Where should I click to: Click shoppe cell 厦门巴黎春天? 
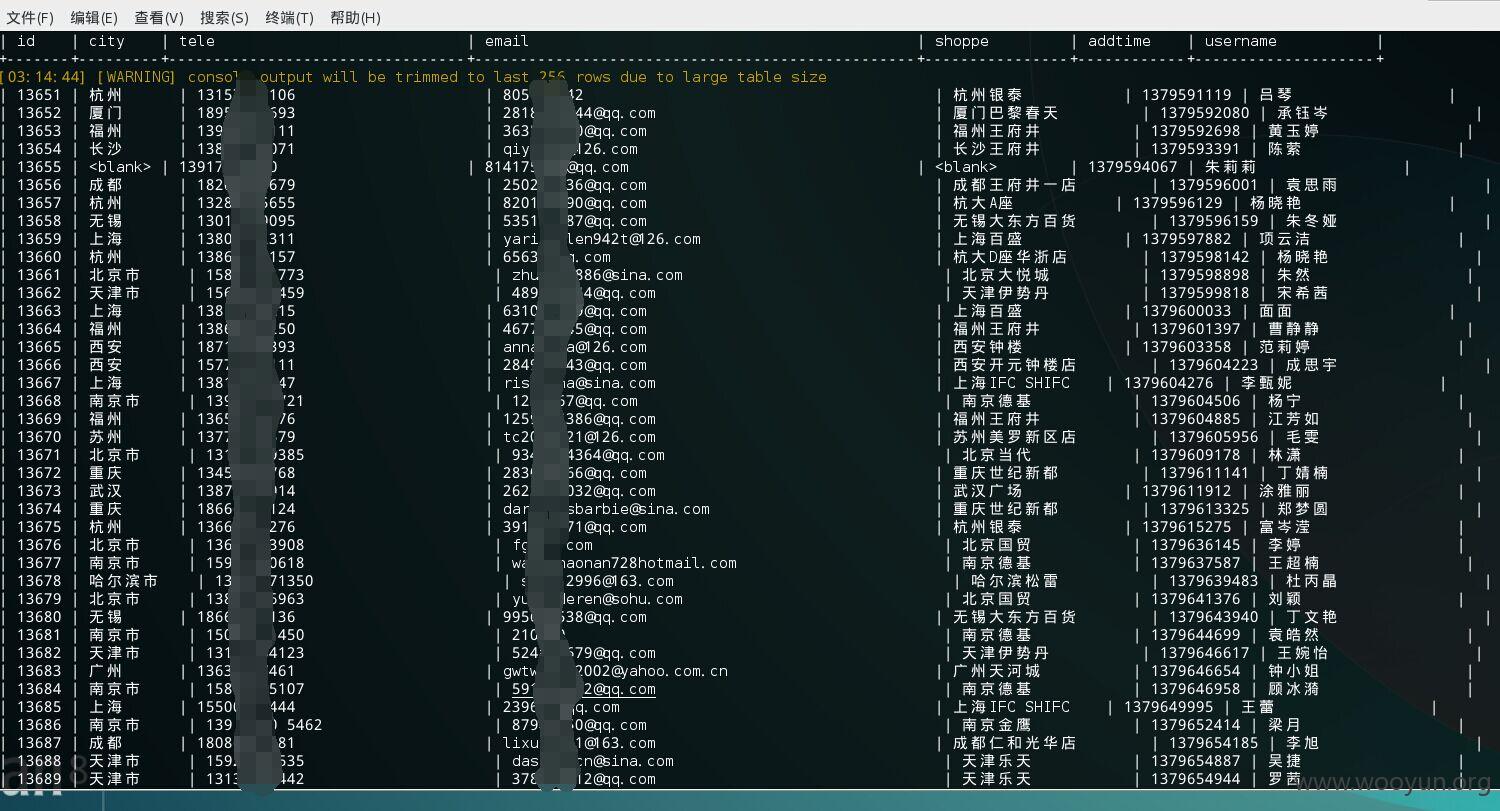point(1006,113)
